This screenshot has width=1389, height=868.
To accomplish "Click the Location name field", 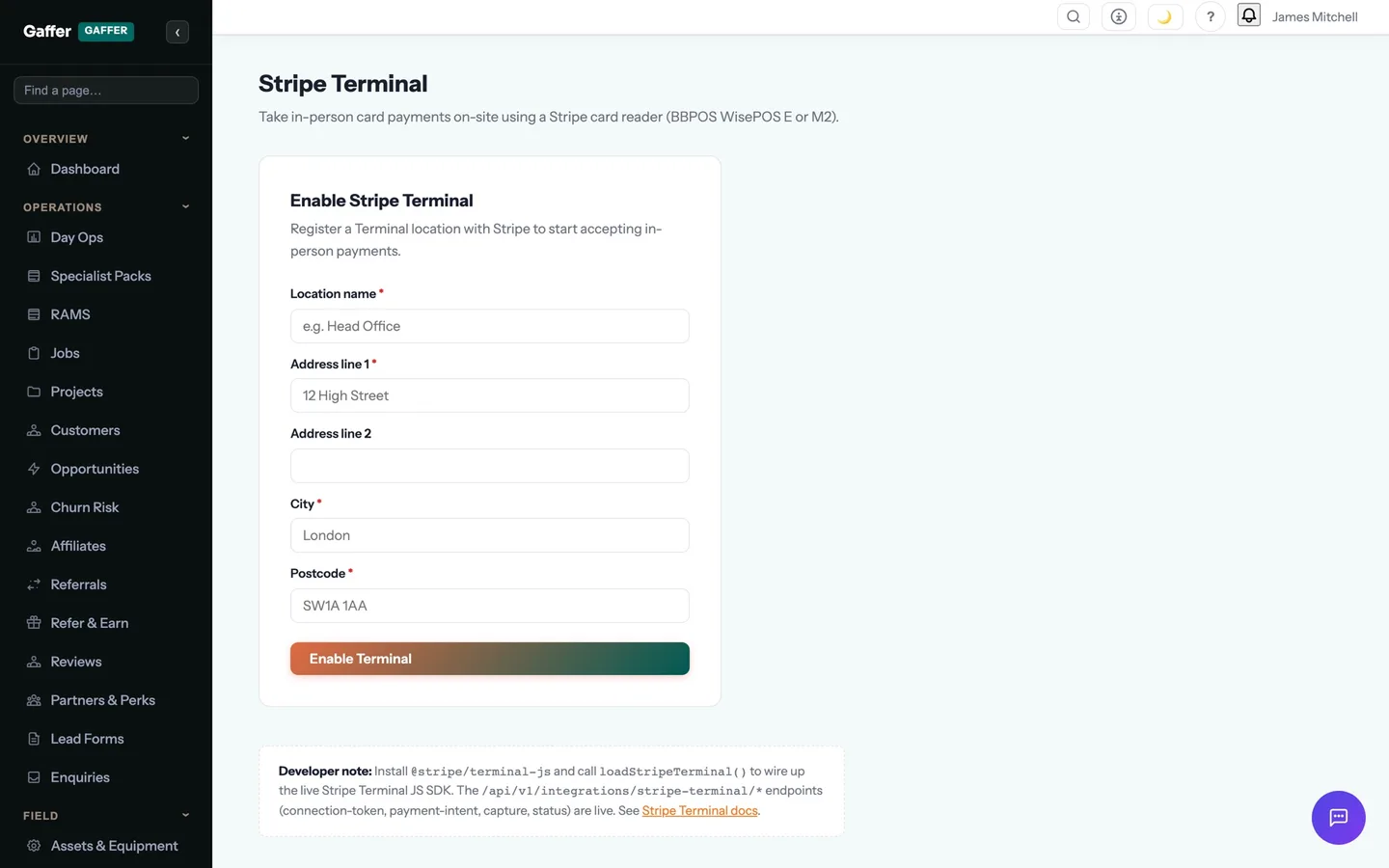I will (x=490, y=326).
